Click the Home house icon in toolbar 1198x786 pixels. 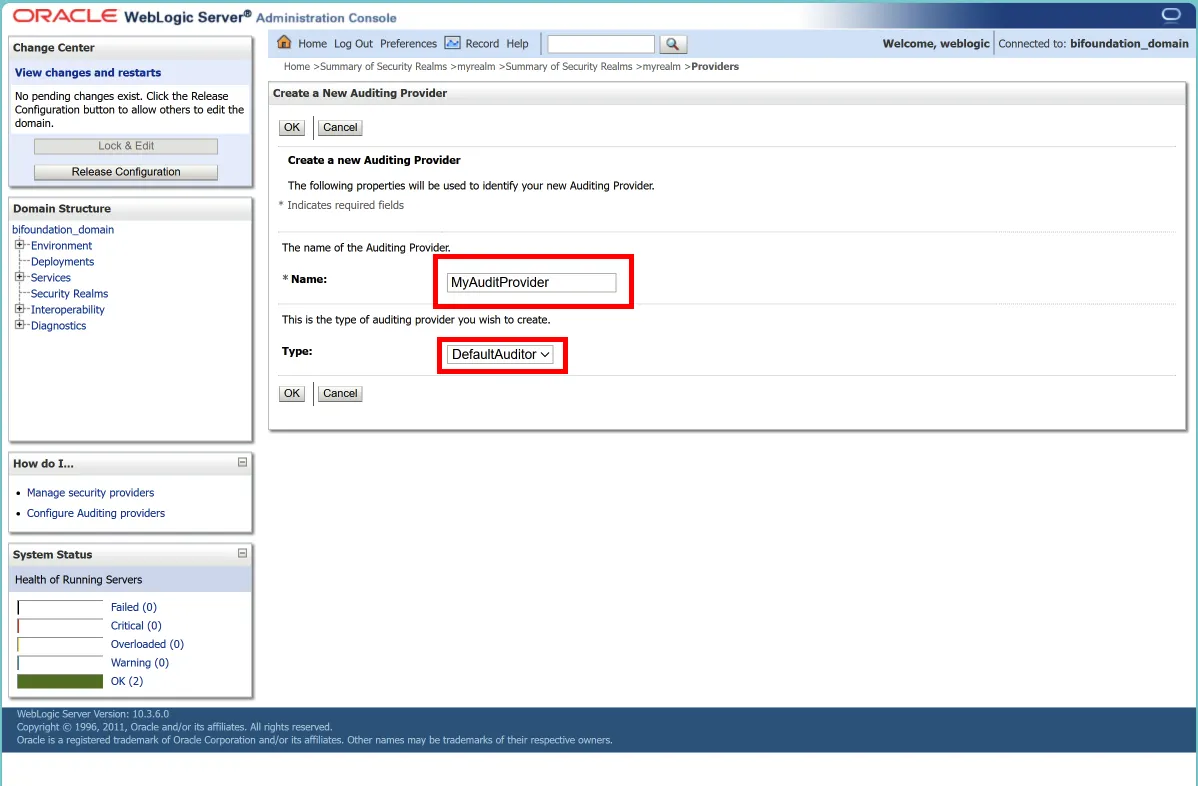284,43
